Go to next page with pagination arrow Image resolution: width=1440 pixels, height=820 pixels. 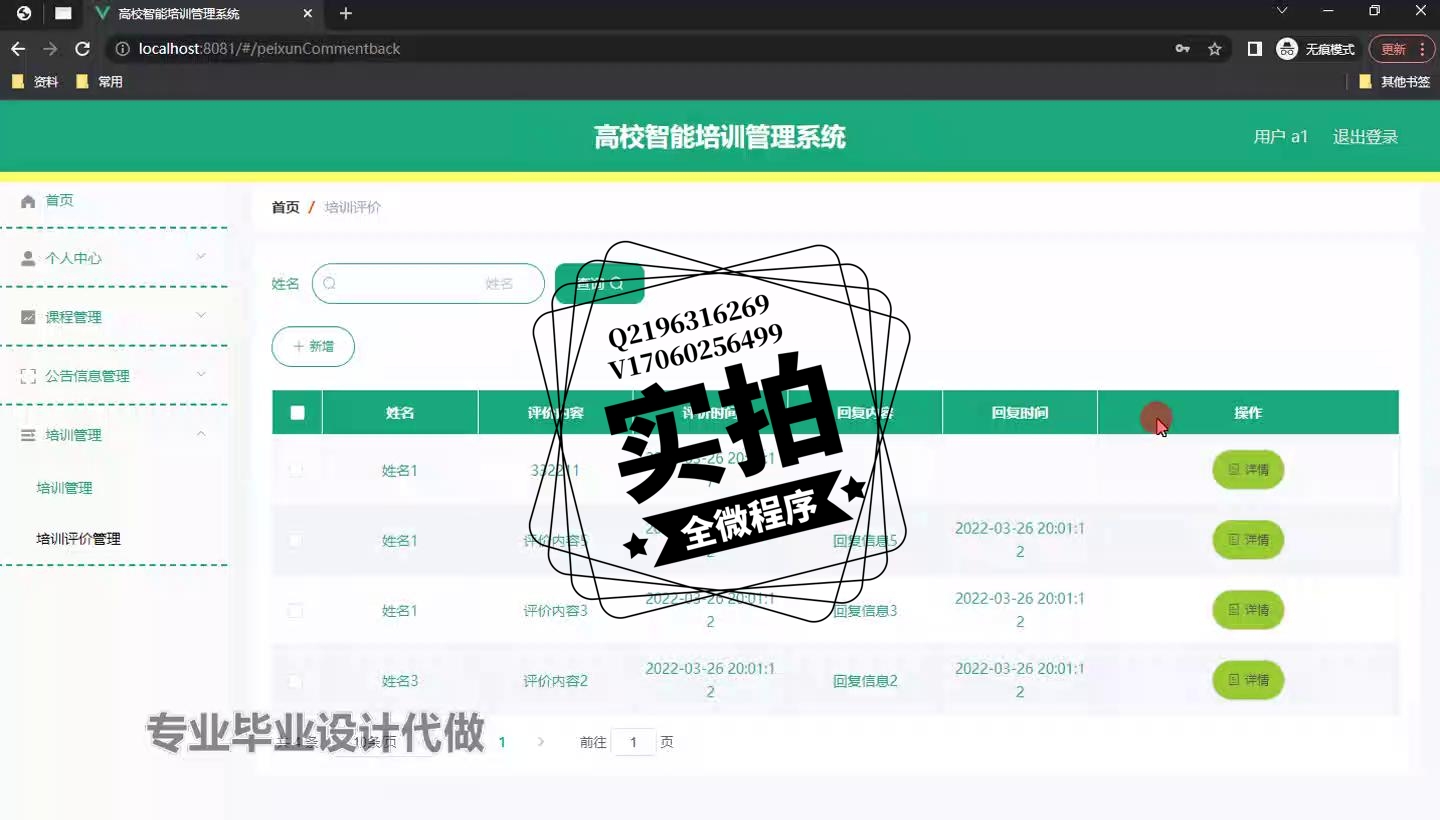(541, 742)
